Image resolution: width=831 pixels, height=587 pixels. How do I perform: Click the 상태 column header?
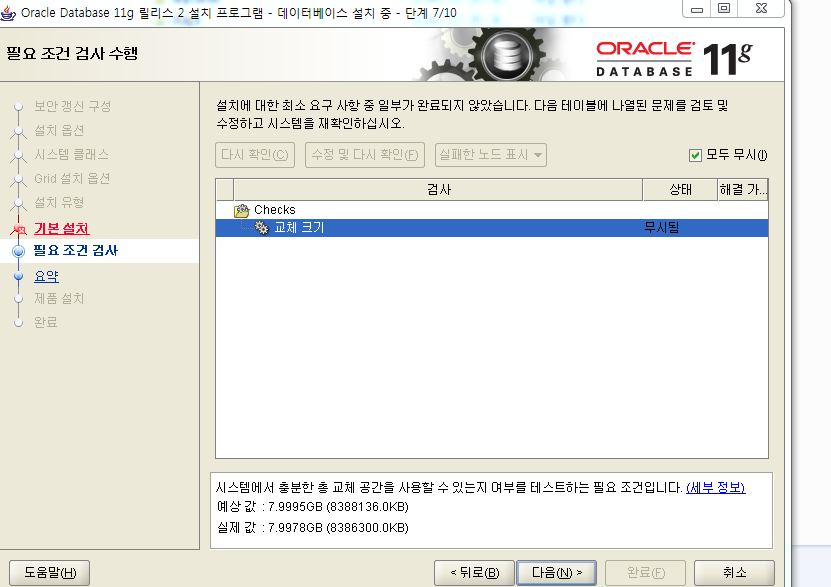point(679,189)
